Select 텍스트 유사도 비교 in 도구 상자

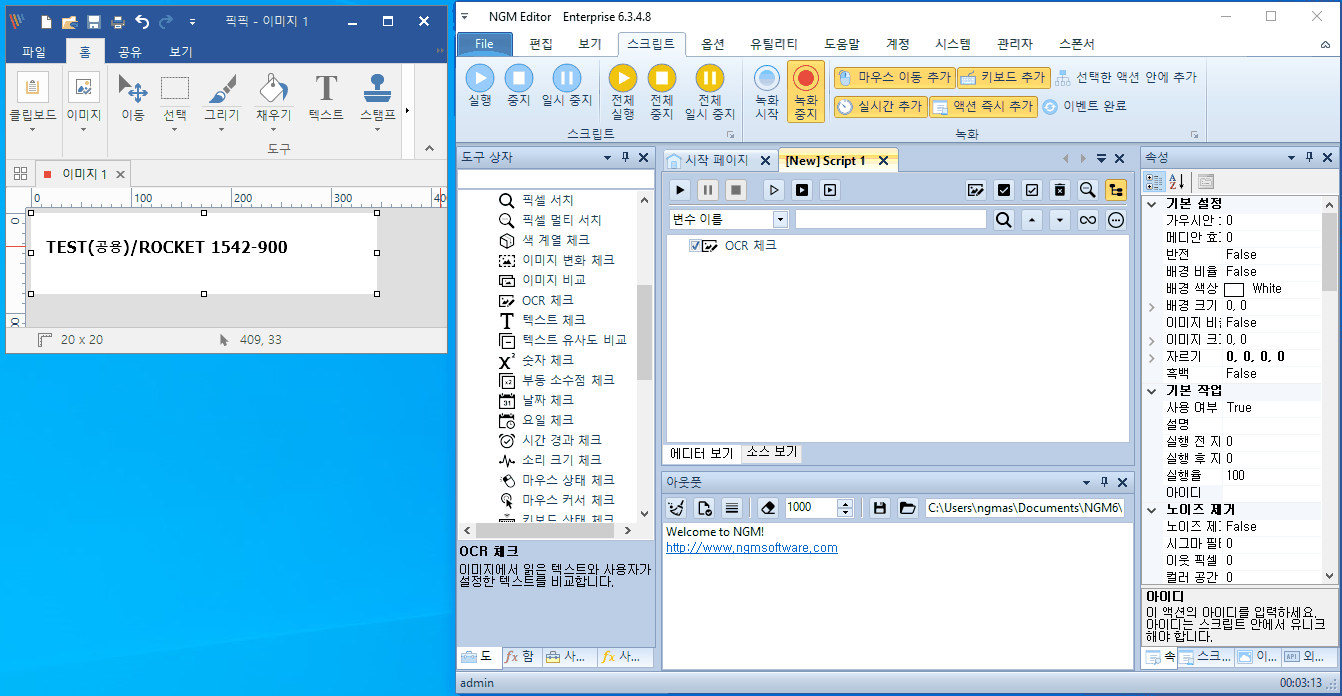tap(574, 340)
